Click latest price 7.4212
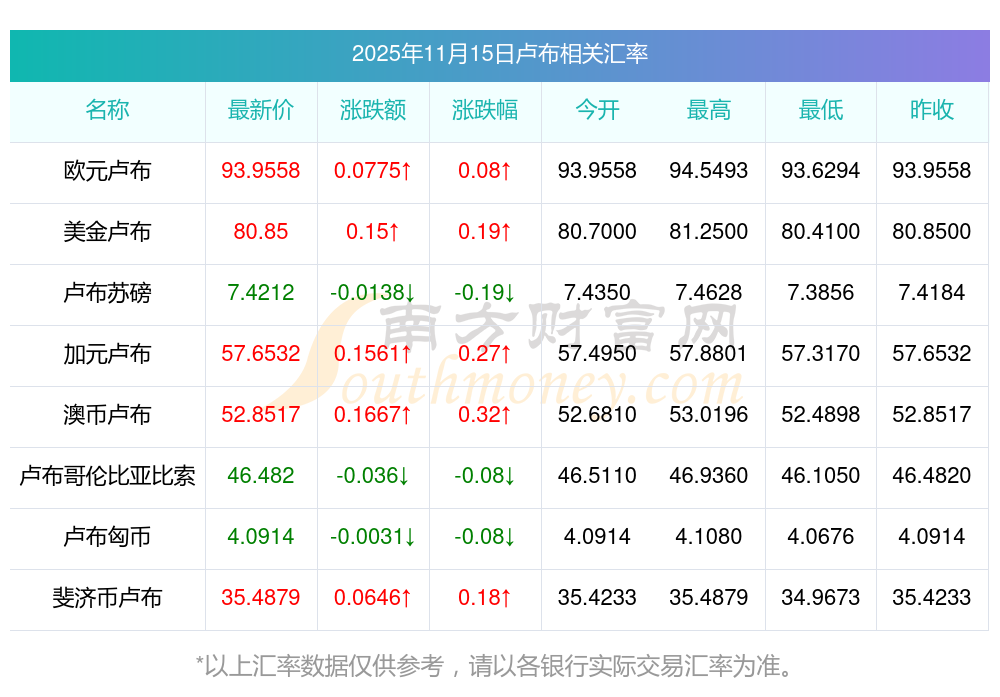 [x=261, y=293]
